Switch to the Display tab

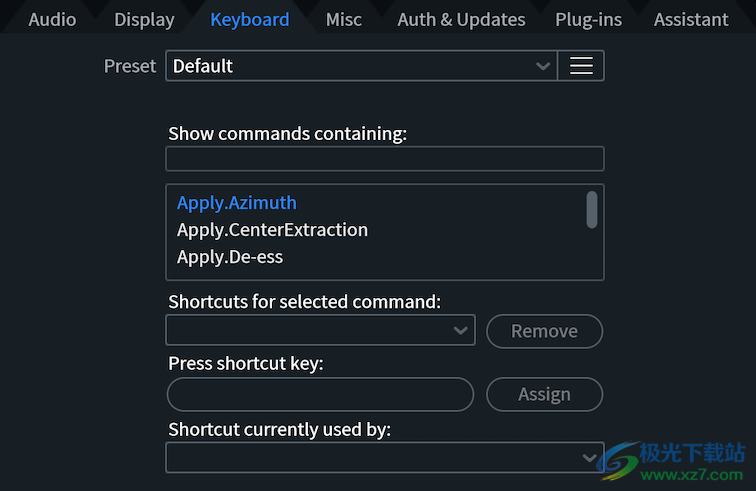click(144, 19)
